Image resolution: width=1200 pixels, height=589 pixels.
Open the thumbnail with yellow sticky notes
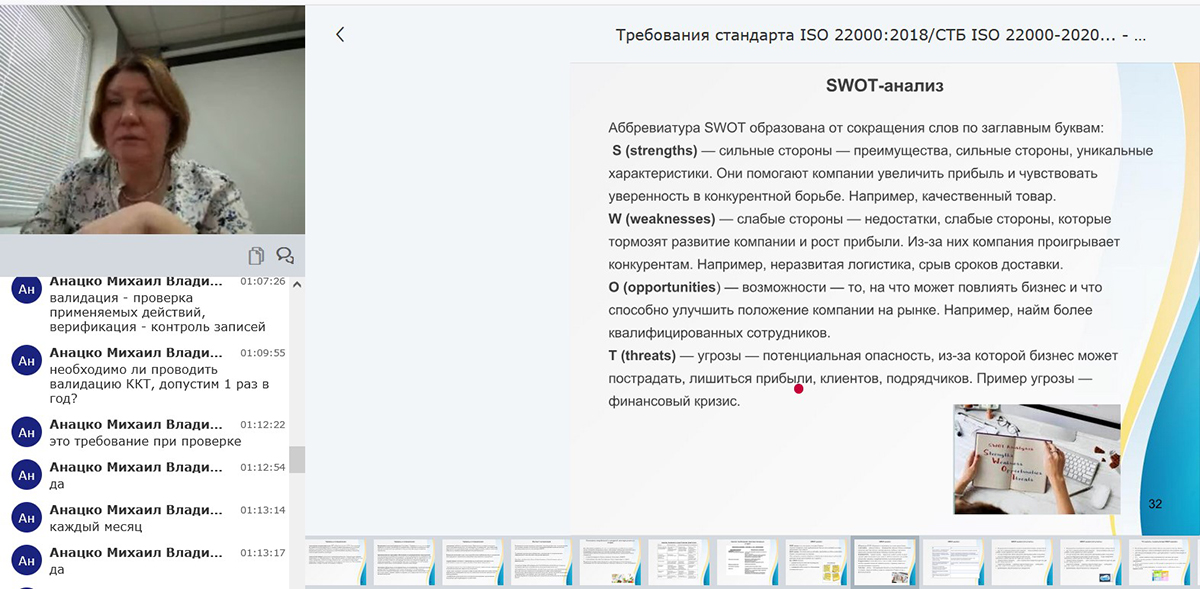(x=815, y=562)
